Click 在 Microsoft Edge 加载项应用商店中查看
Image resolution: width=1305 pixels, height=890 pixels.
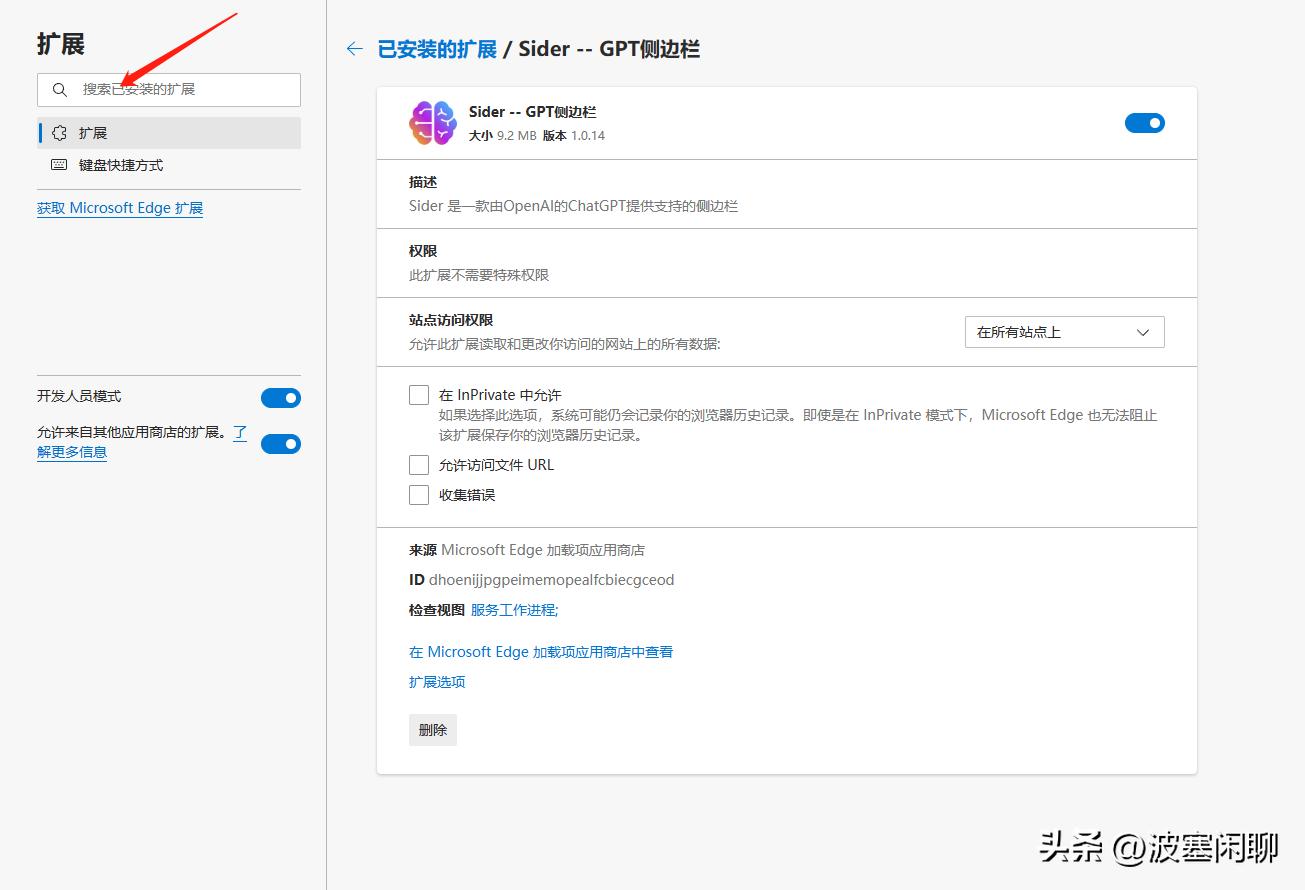(x=541, y=652)
